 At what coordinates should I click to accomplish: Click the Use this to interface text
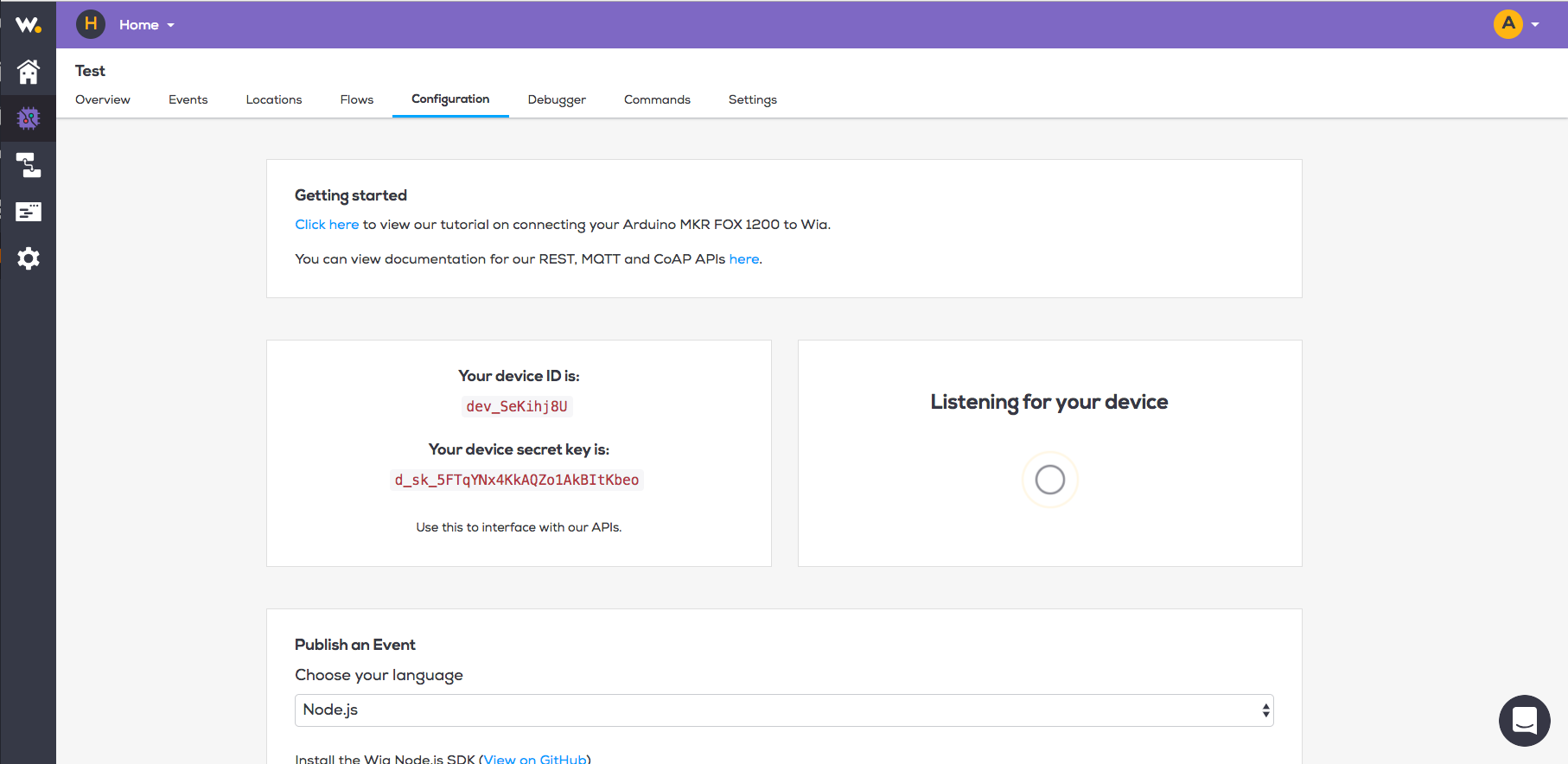519,527
